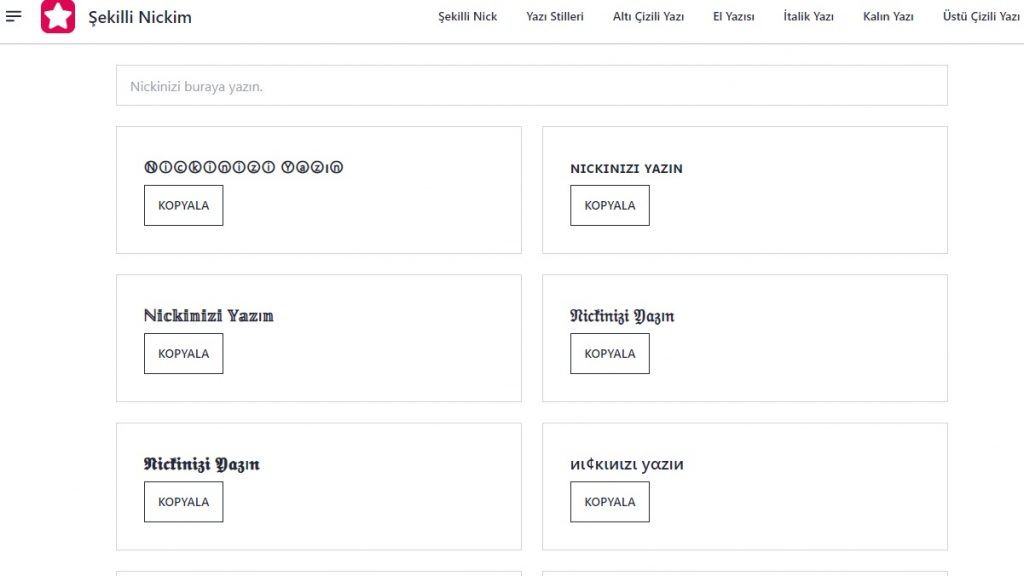Copy the bold gothic Nickinizi Yazın style
This screenshot has width=1024, height=576.
click(x=184, y=502)
